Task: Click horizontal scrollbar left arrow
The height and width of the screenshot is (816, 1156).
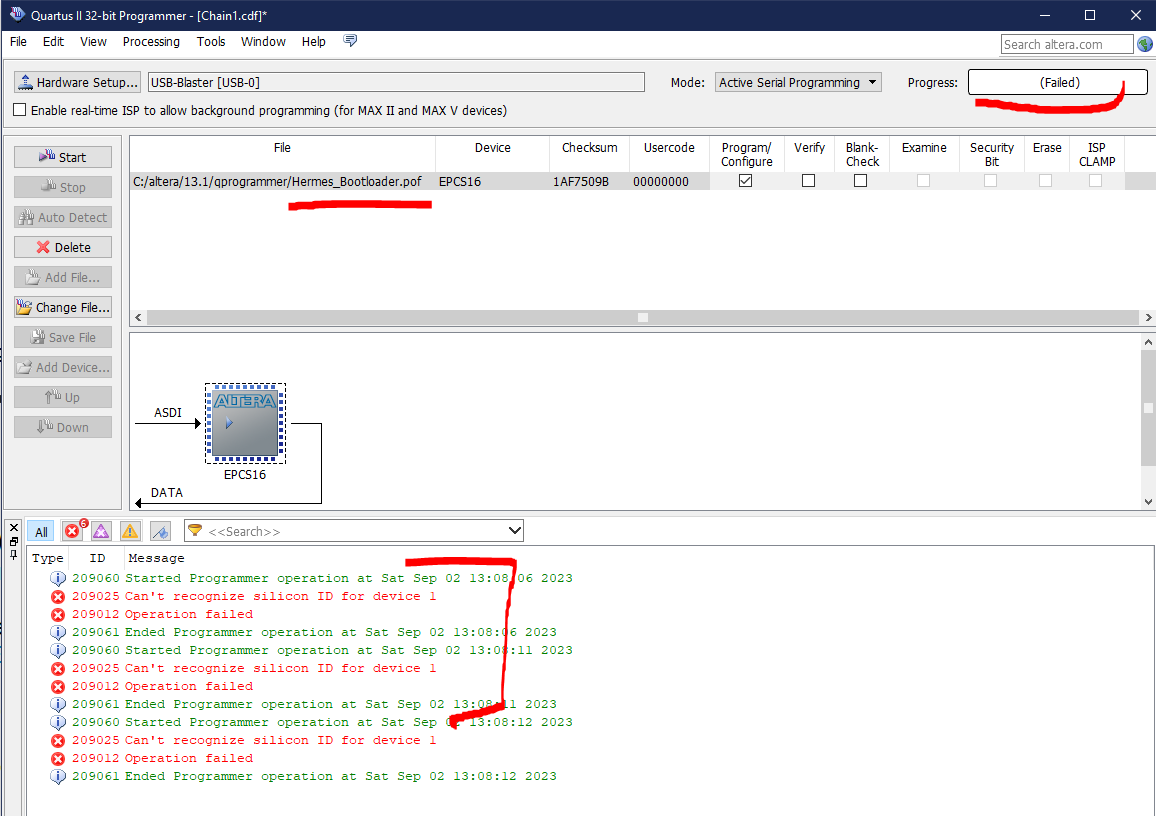Action: point(138,318)
